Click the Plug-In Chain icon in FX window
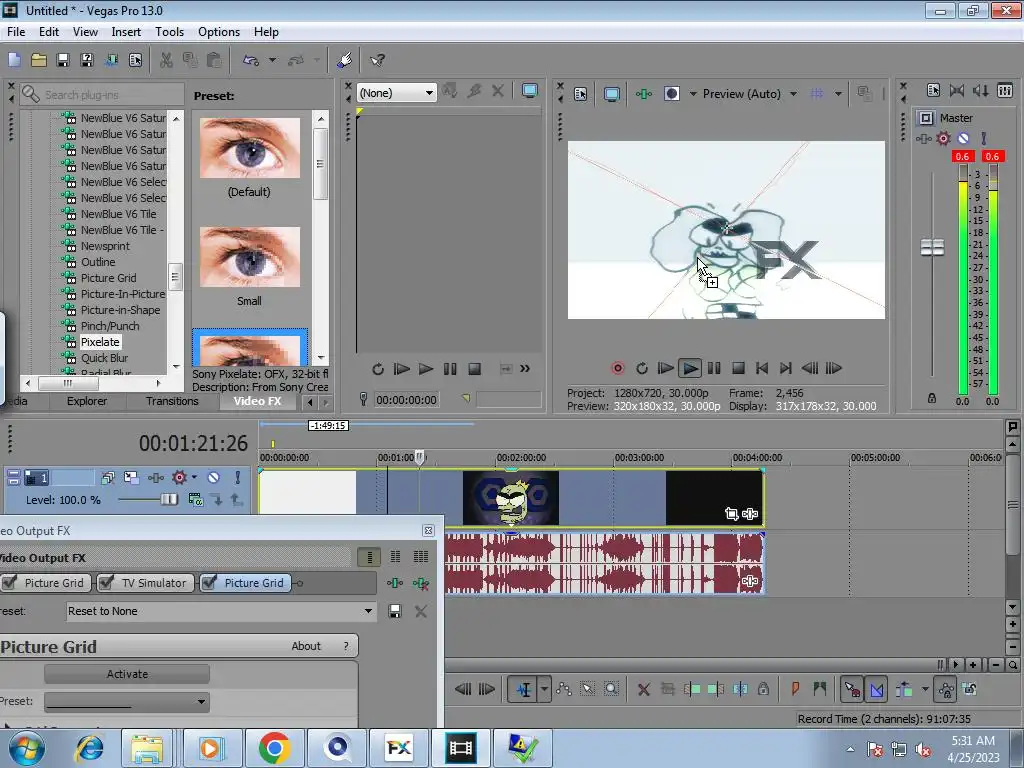The image size is (1024, 768). tap(394, 583)
